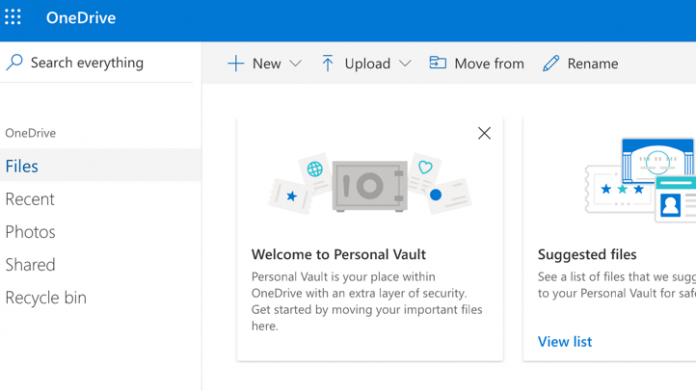Expand the New dropdown chevron
The image size is (696, 391).
pyautogui.click(x=295, y=63)
